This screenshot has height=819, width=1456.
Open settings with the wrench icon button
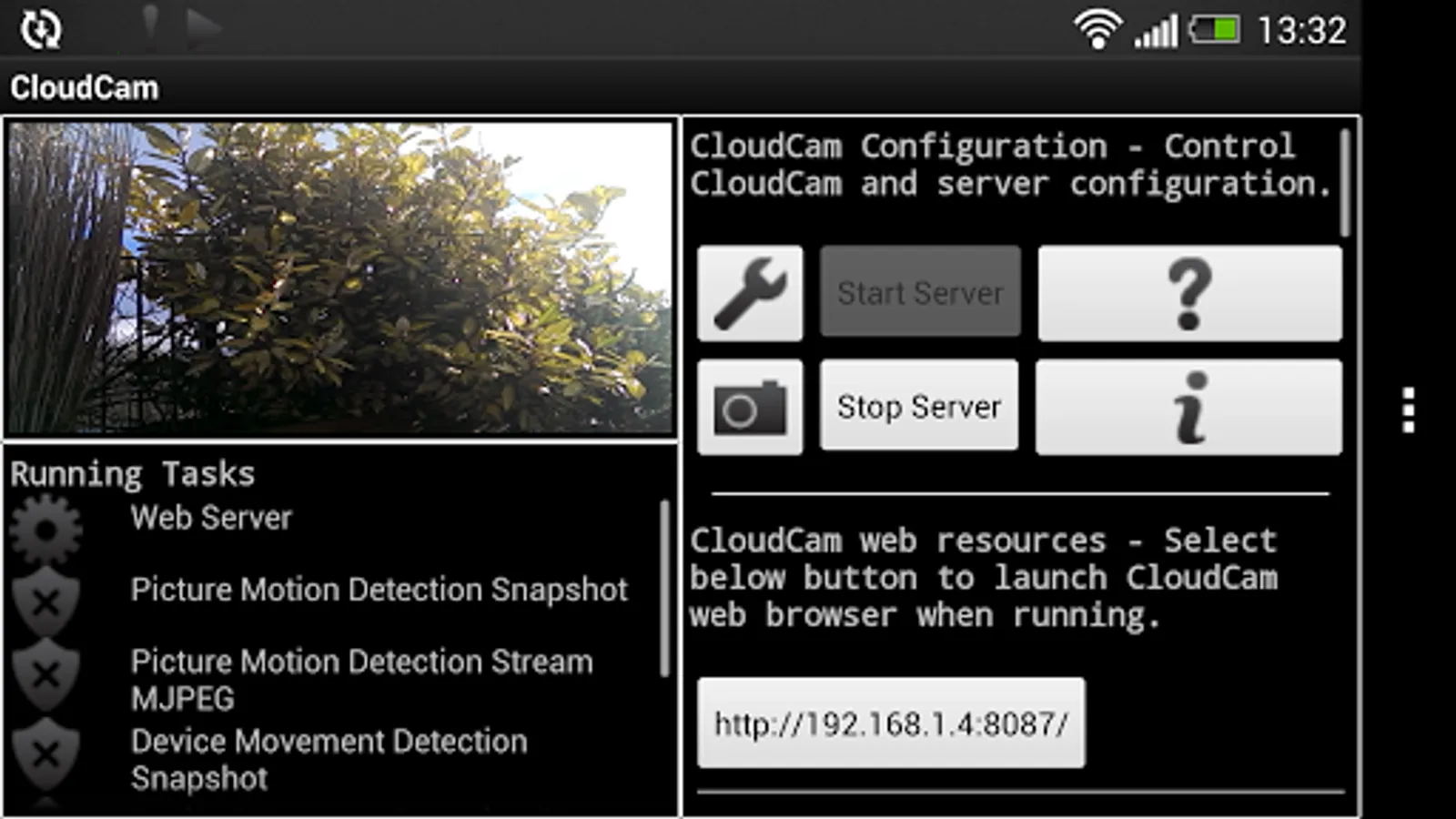pyautogui.click(x=750, y=293)
